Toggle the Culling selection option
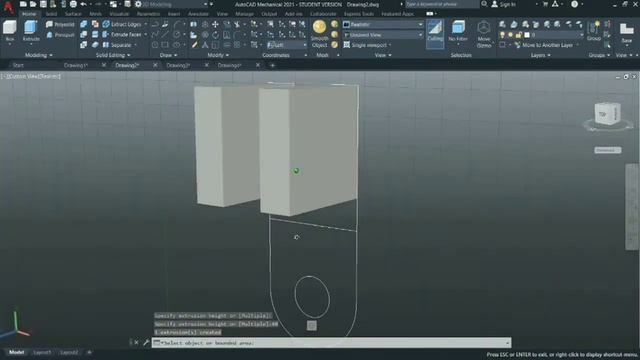Screen dimensions: 640x360 click(x=435, y=33)
